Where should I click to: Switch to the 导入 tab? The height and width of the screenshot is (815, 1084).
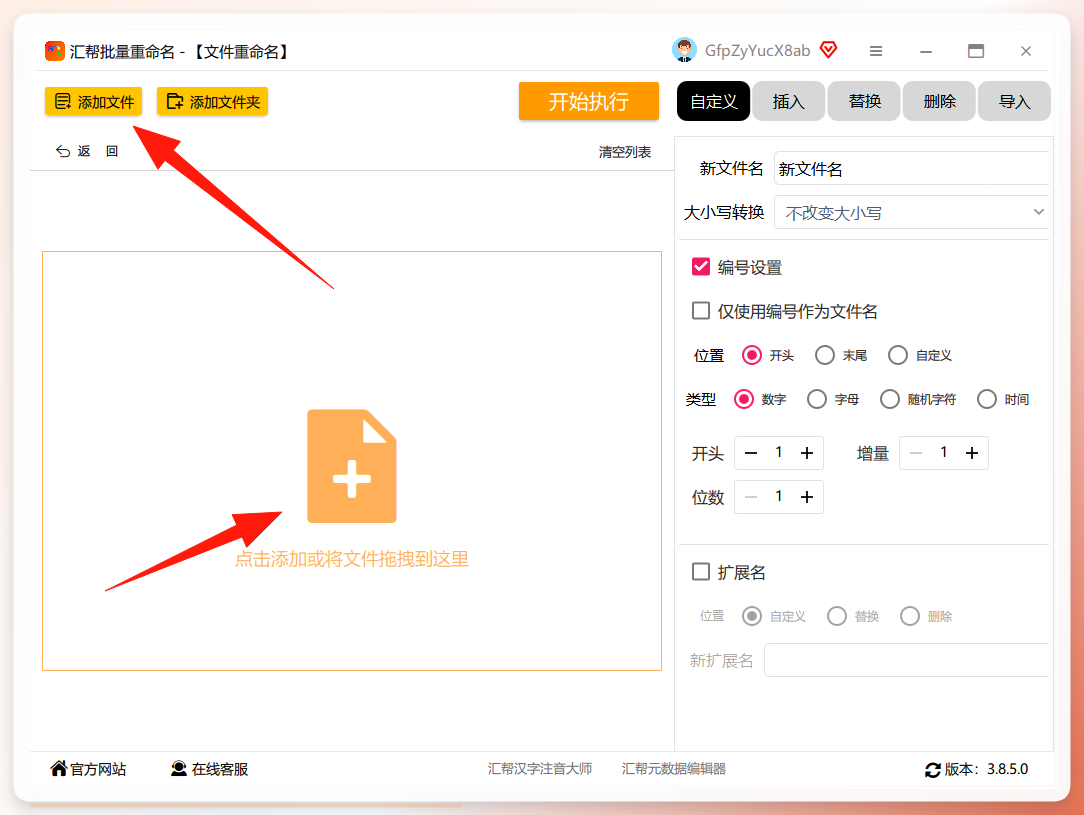click(1014, 102)
